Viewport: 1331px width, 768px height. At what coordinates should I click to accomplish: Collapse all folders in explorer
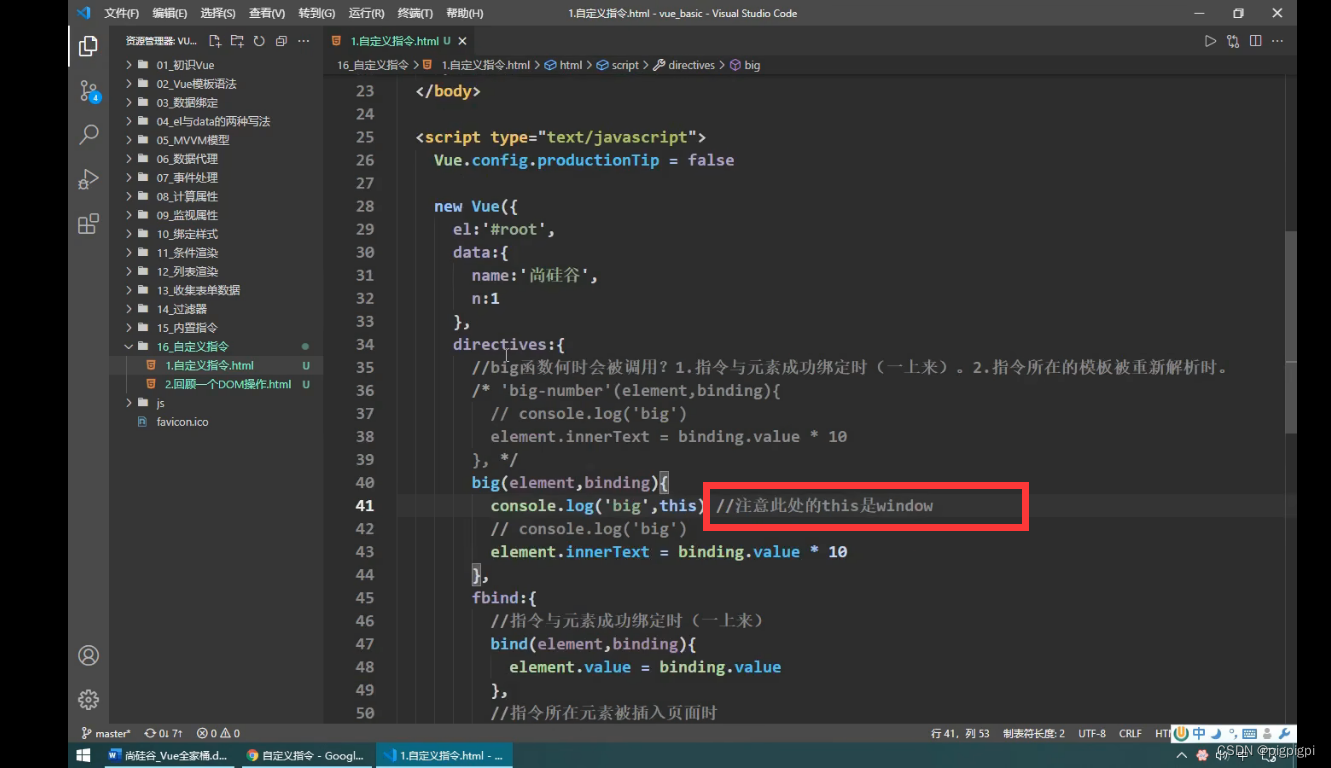[281, 41]
